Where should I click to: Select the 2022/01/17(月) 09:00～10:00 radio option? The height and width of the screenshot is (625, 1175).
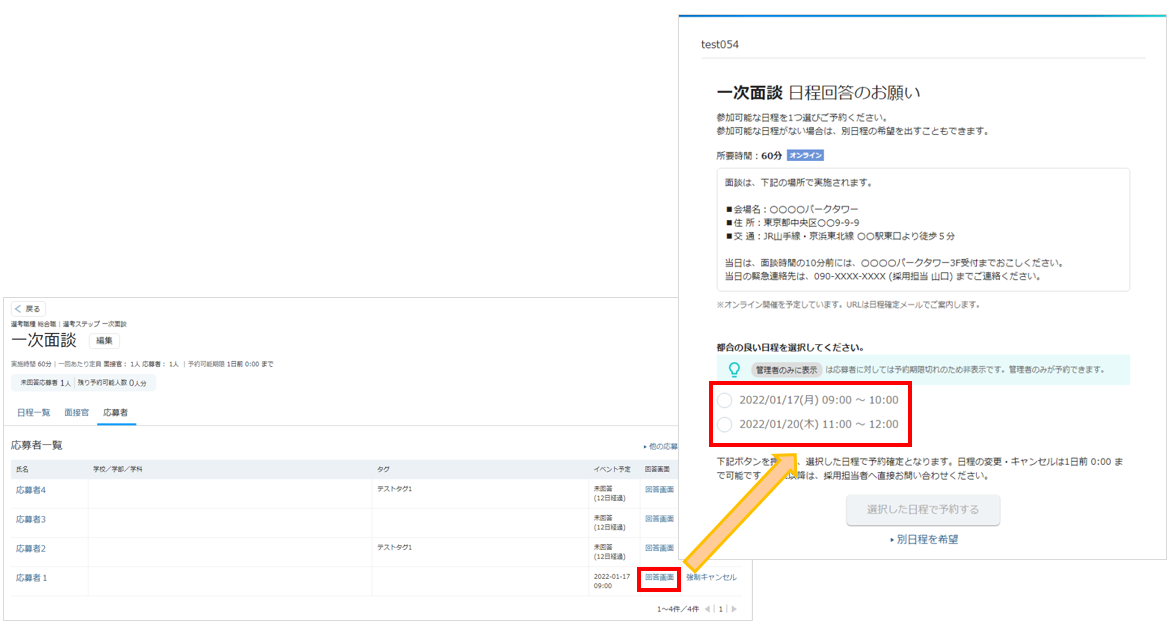point(725,400)
